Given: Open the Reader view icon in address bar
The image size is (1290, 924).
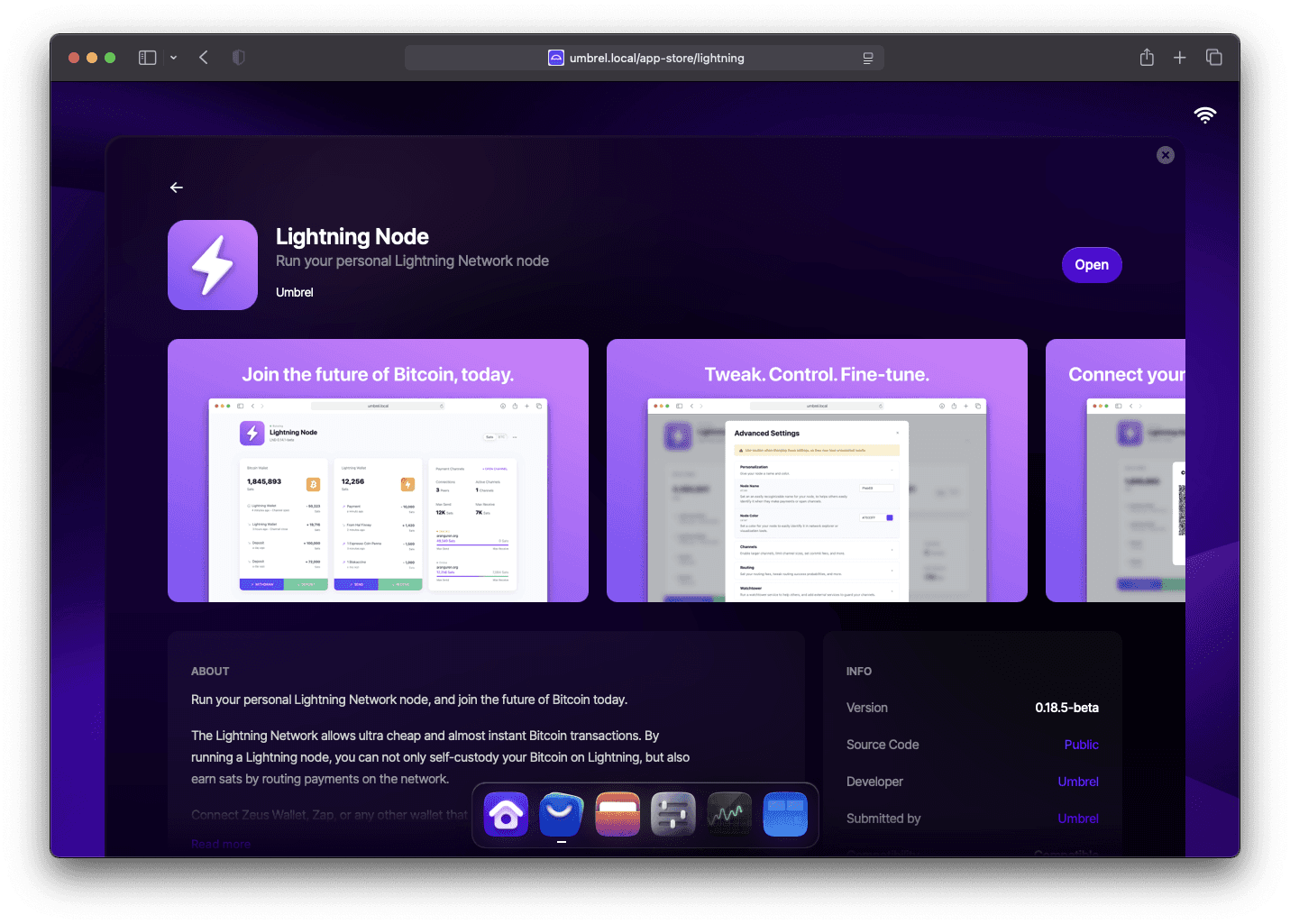Looking at the screenshot, I should point(868,58).
